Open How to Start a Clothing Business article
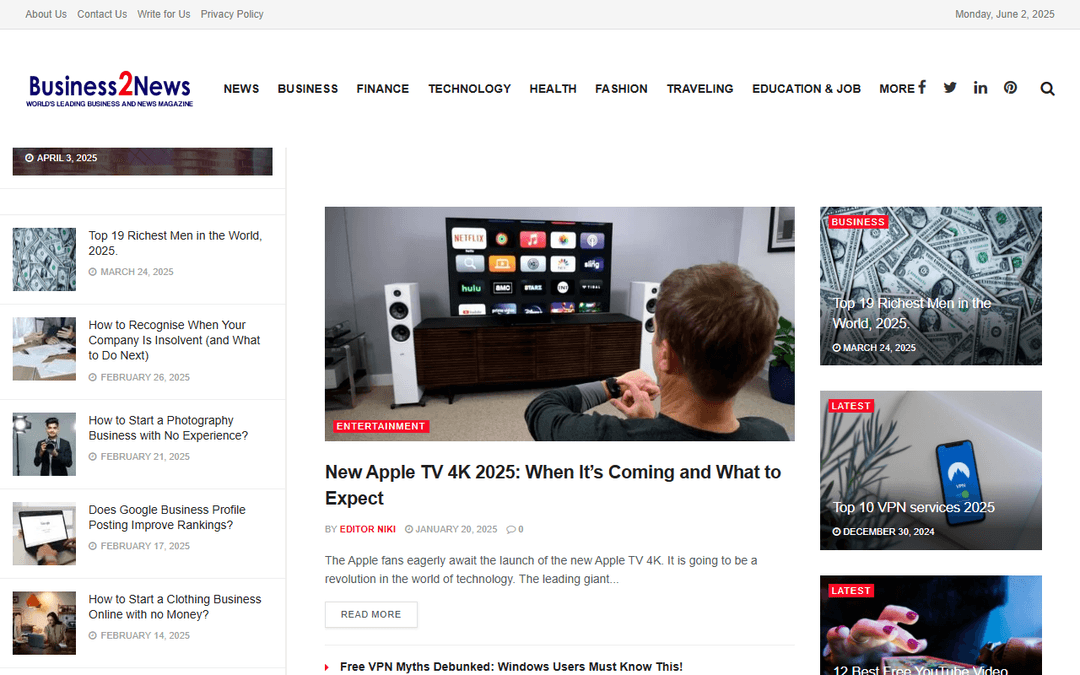This screenshot has height=675, width=1080. (x=175, y=607)
